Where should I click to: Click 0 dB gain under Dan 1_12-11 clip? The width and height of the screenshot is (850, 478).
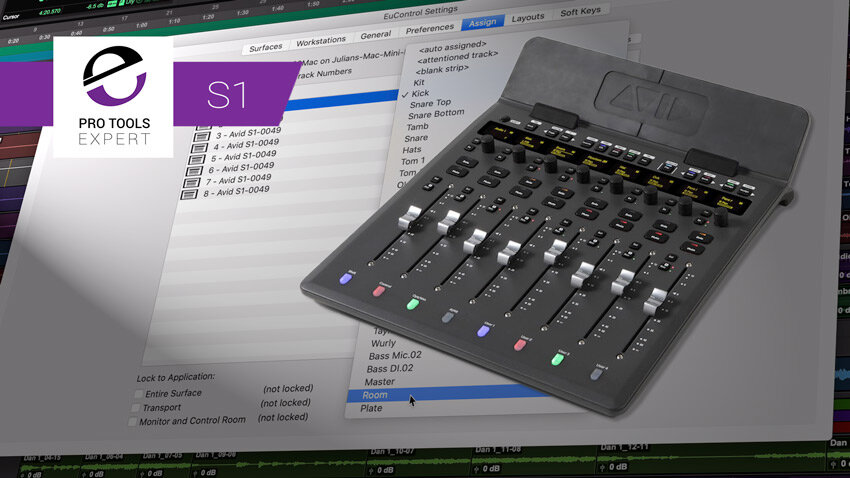(x=617, y=467)
